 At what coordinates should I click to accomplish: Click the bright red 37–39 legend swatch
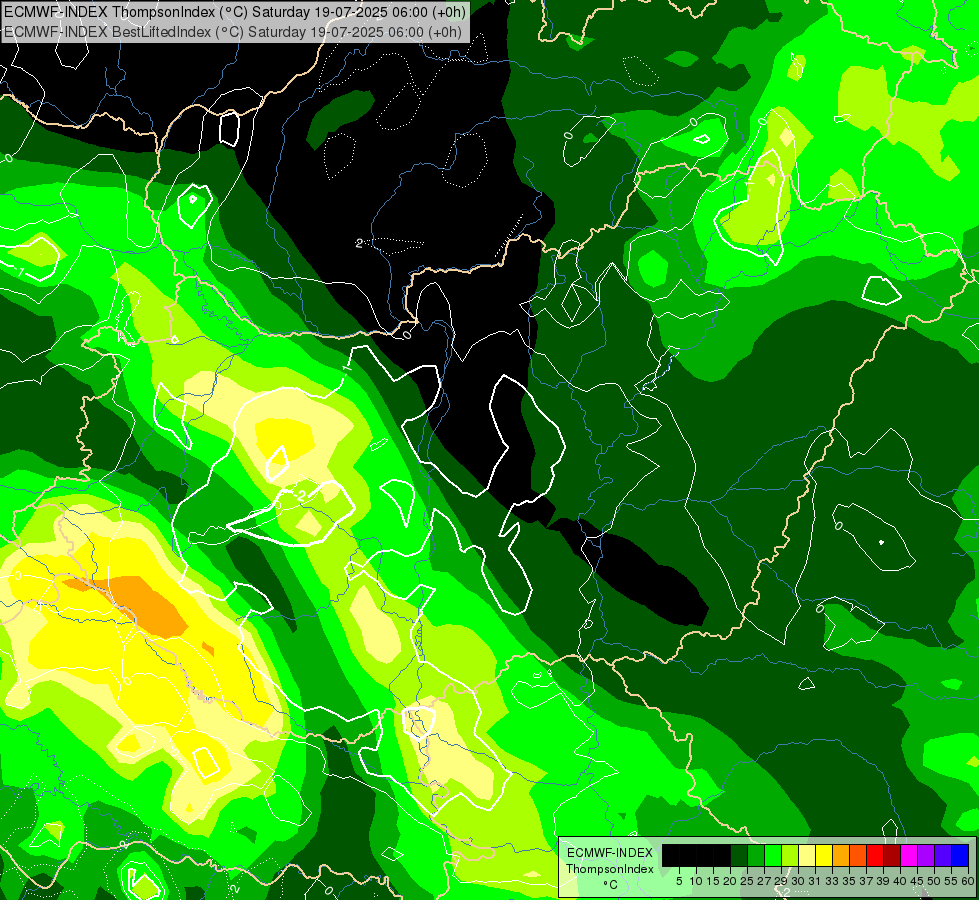875,855
